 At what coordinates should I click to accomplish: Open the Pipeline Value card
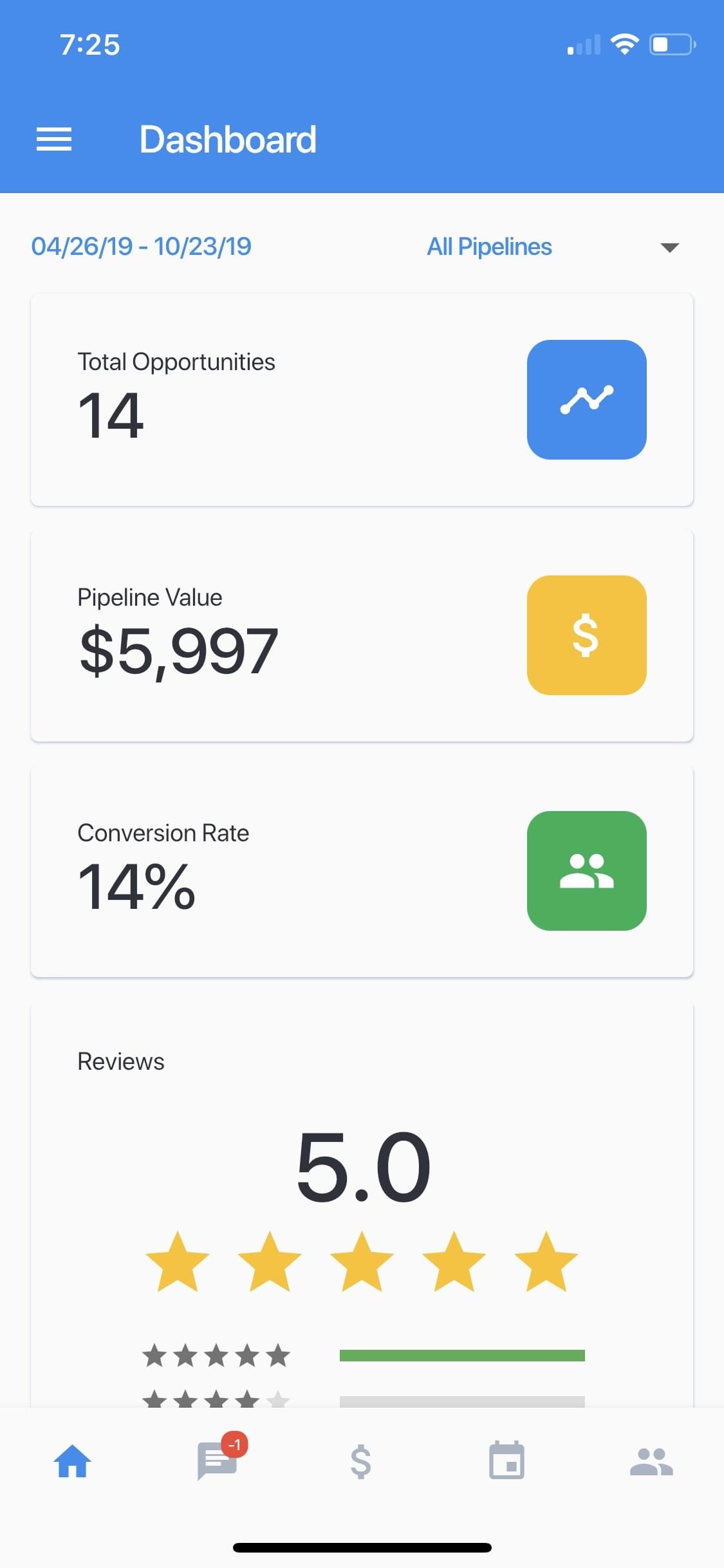257,635
